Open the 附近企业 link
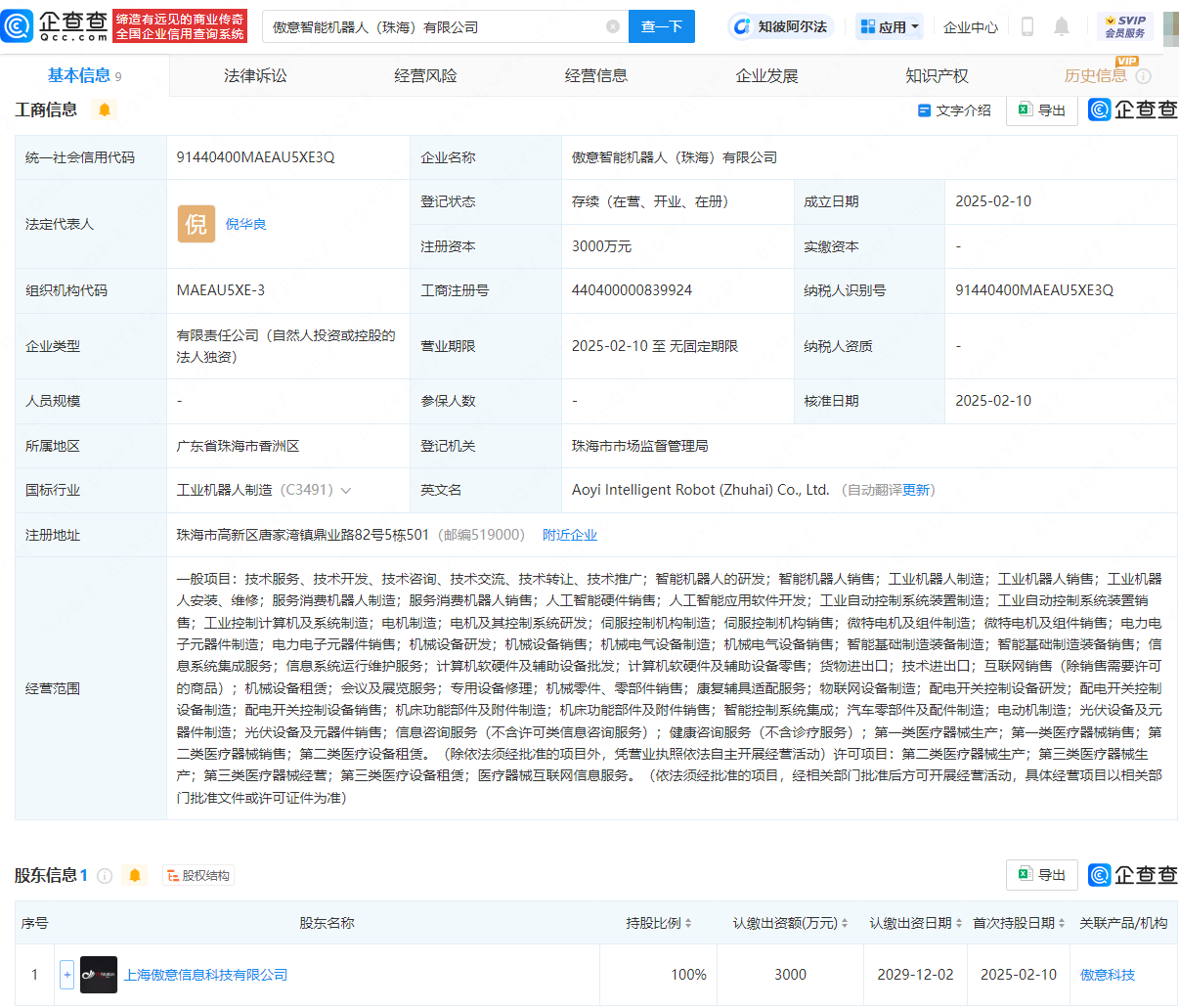 coord(570,535)
